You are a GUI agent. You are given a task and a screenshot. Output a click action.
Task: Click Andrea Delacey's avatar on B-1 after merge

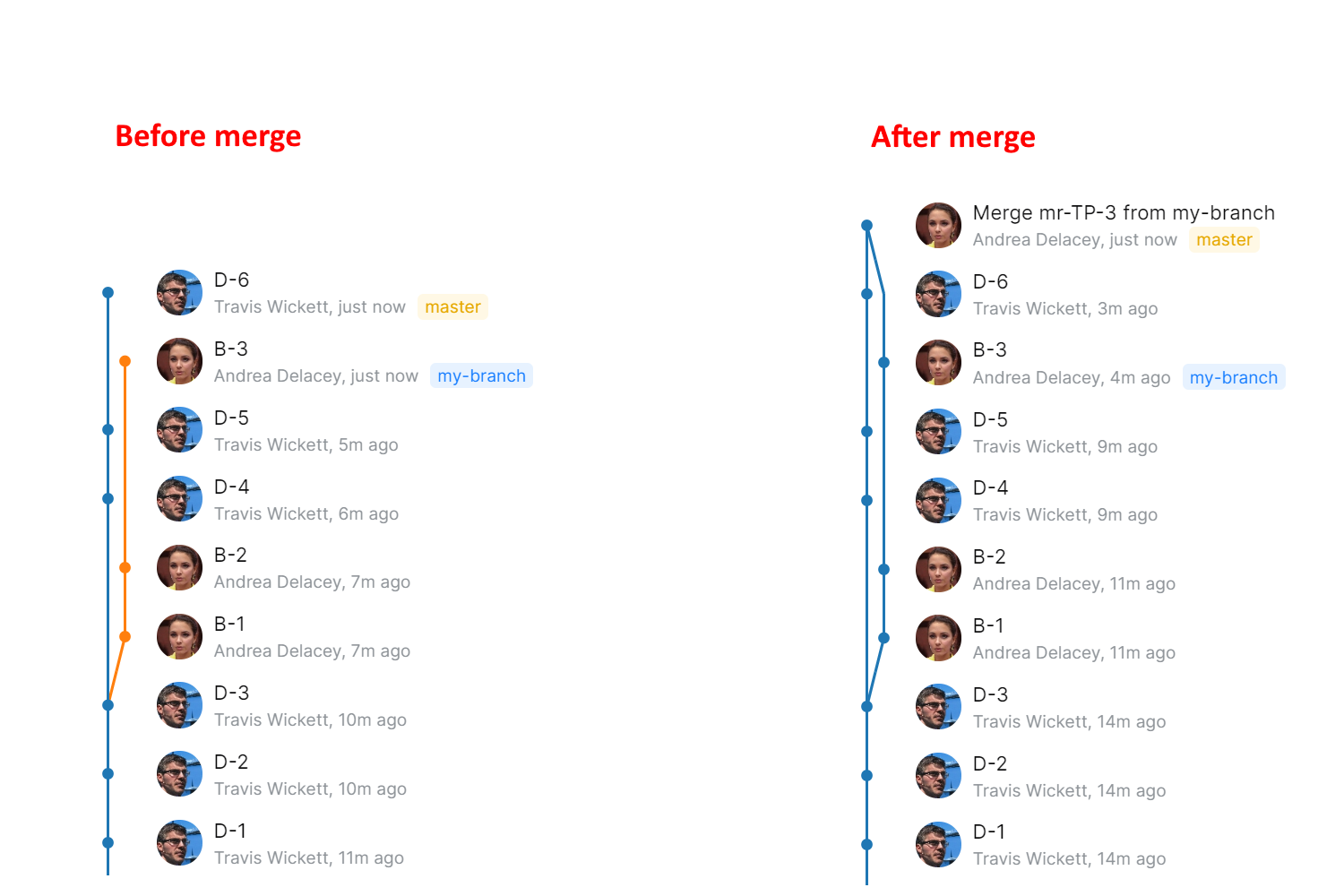pyautogui.click(x=938, y=637)
